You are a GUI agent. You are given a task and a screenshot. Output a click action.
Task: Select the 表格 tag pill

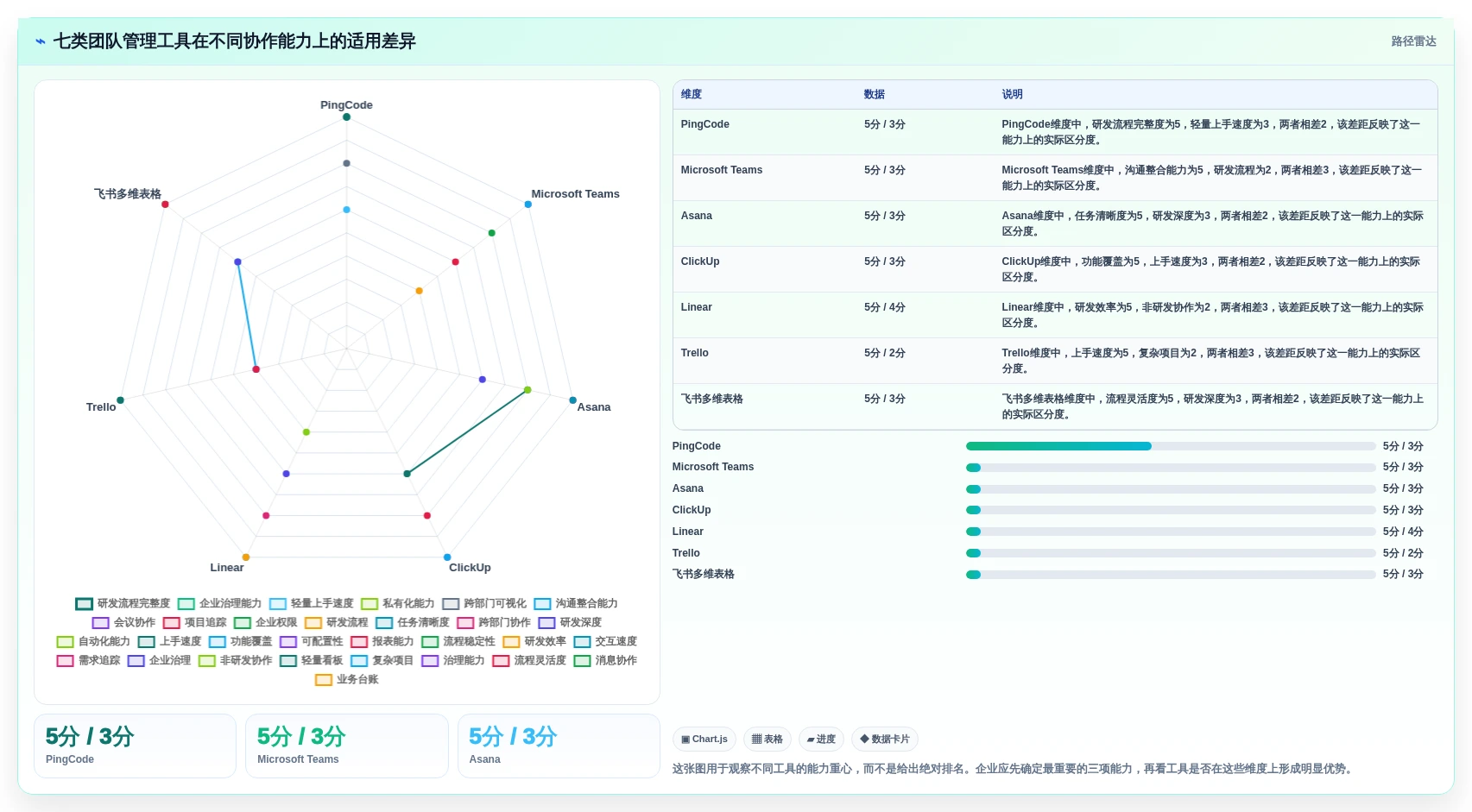pyautogui.click(x=767, y=740)
